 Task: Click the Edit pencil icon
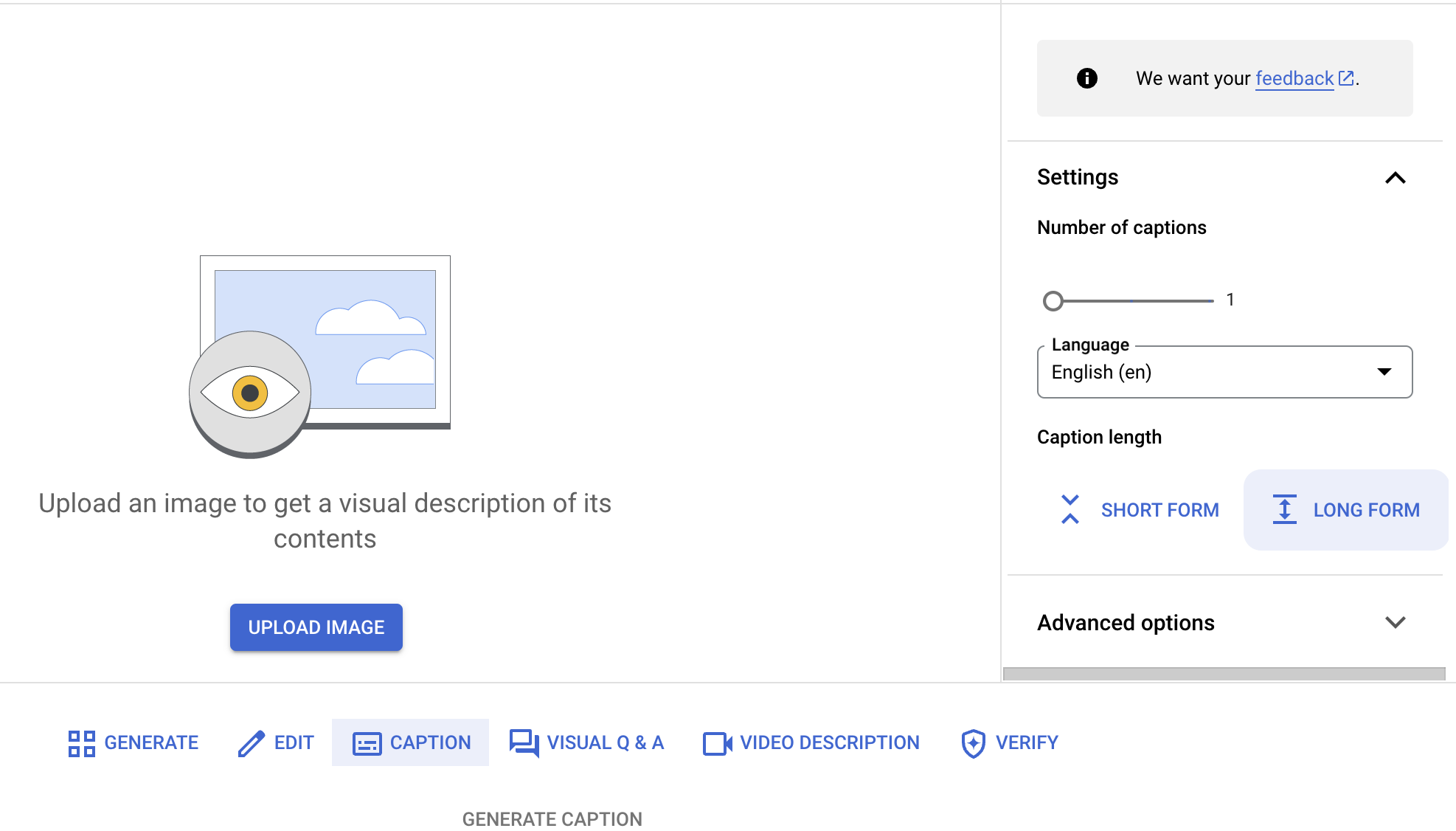pos(252,742)
